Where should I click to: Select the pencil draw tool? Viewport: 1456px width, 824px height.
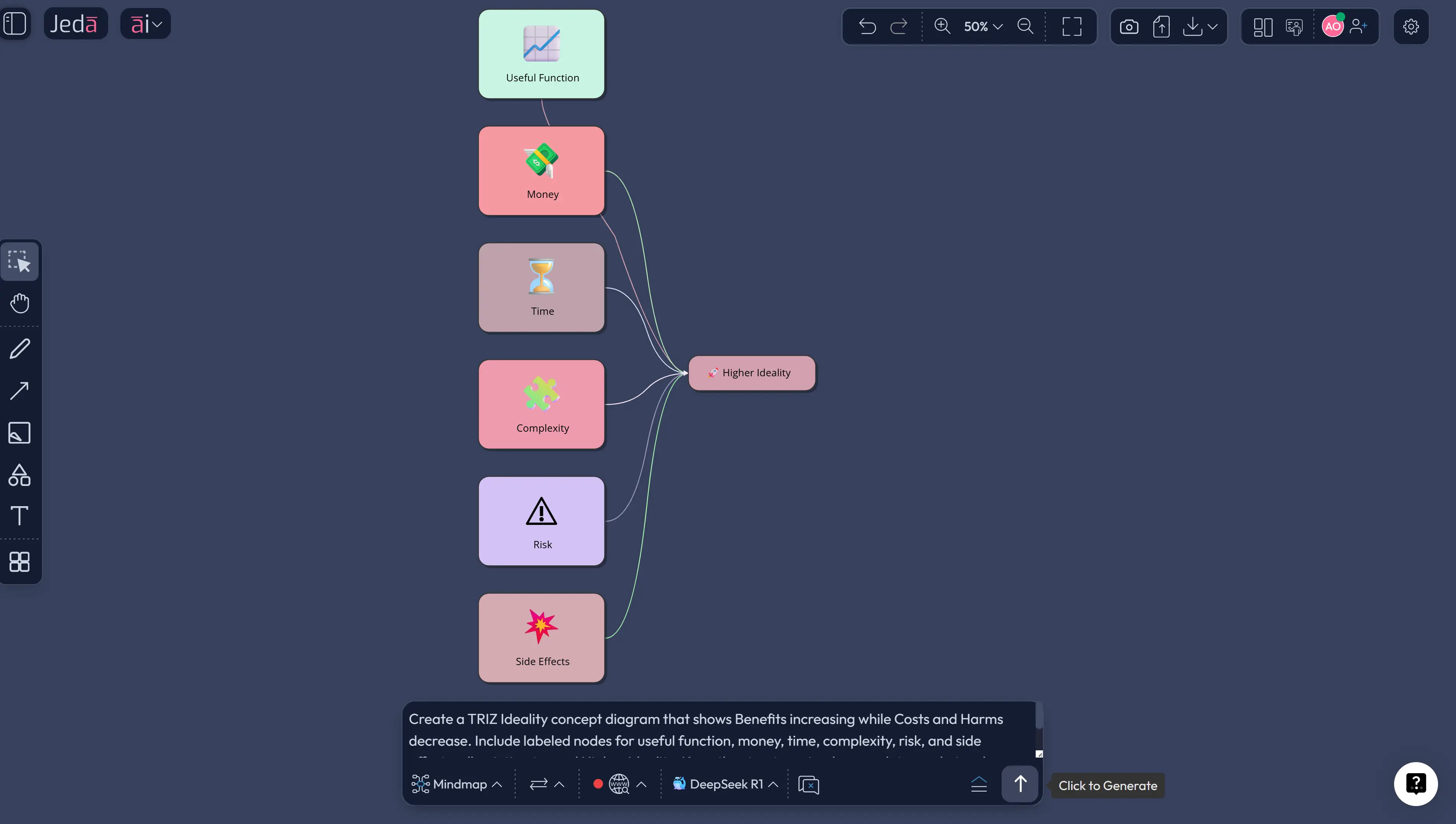20,349
